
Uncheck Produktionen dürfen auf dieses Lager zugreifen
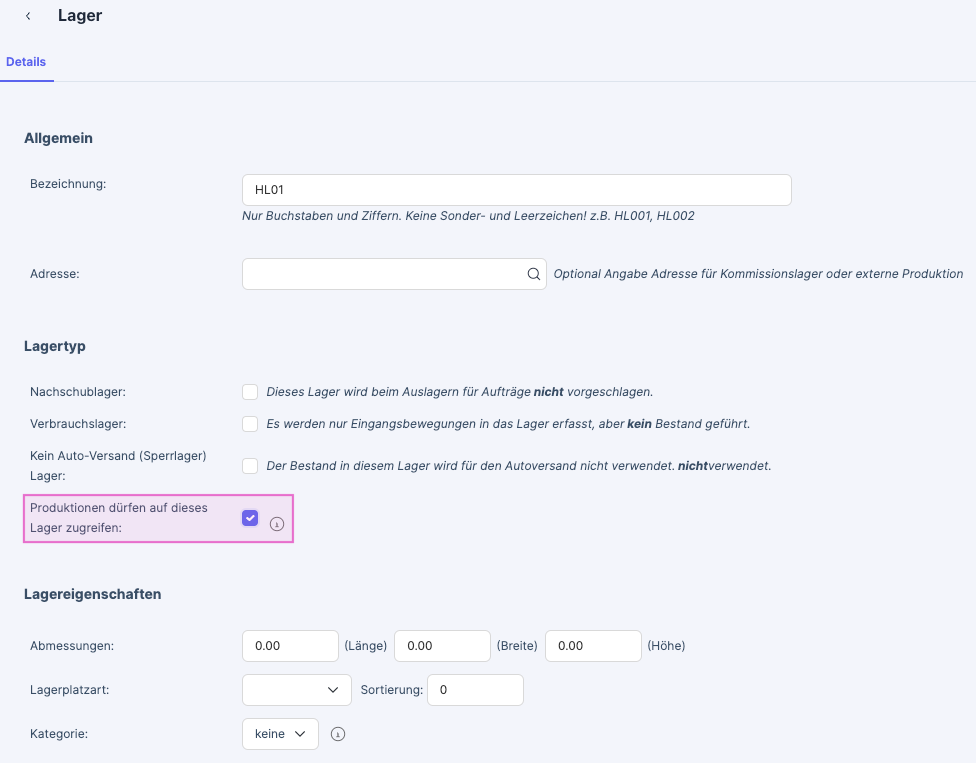click(x=250, y=518)
